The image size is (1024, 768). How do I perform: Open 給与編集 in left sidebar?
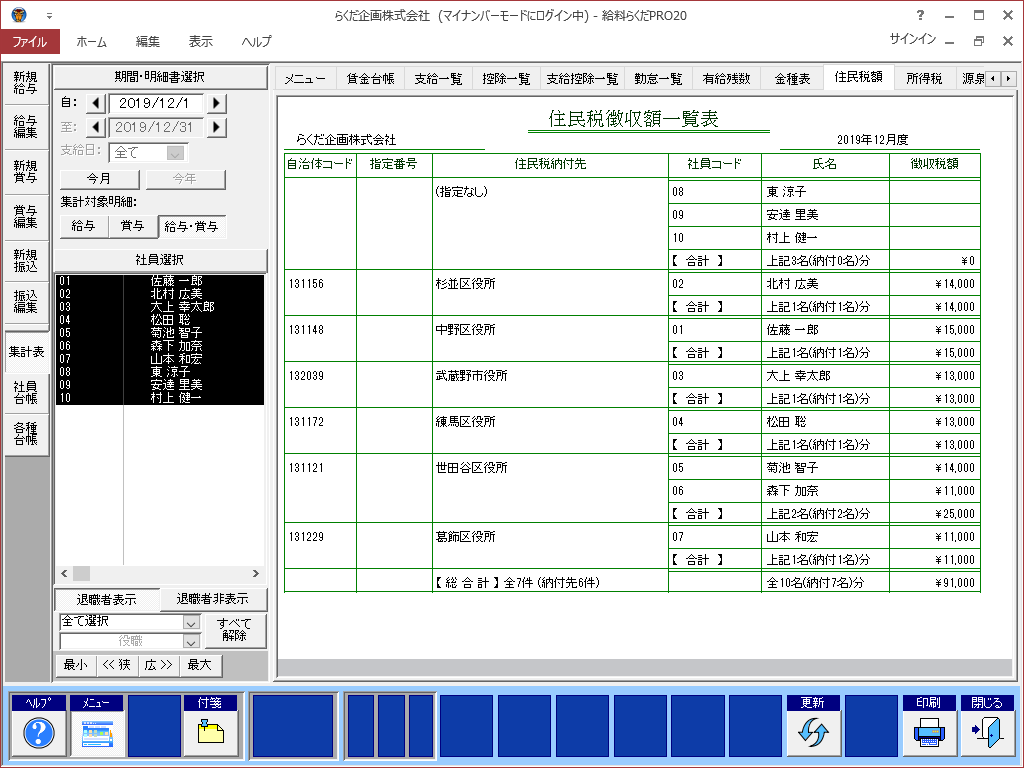[25, 127]
